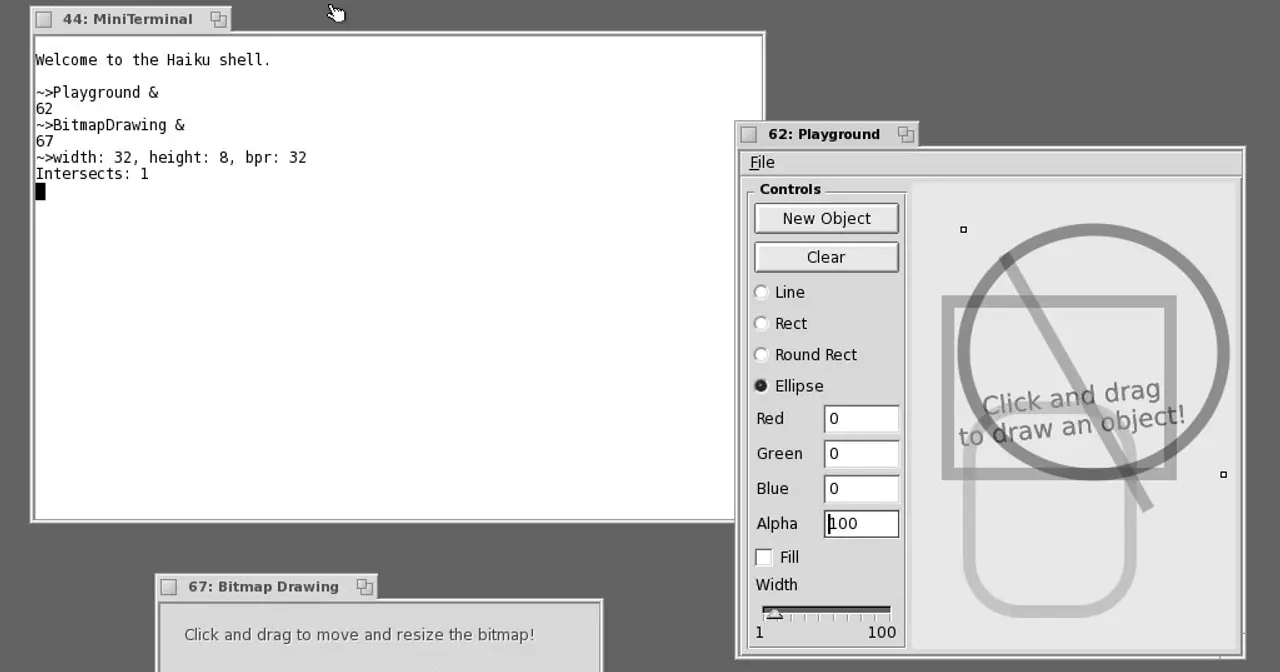Click the 'Welcome to the Haiku shell.' text

click(153, 60)
